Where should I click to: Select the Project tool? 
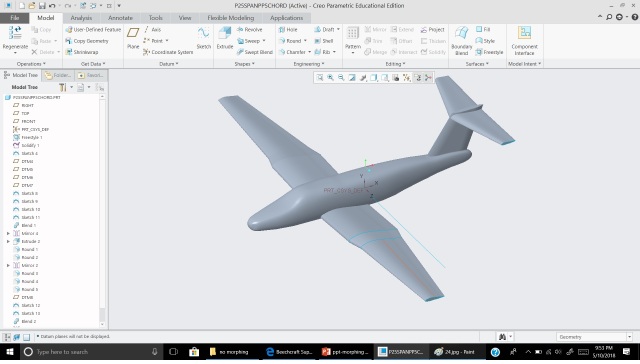tap(433, 29)
